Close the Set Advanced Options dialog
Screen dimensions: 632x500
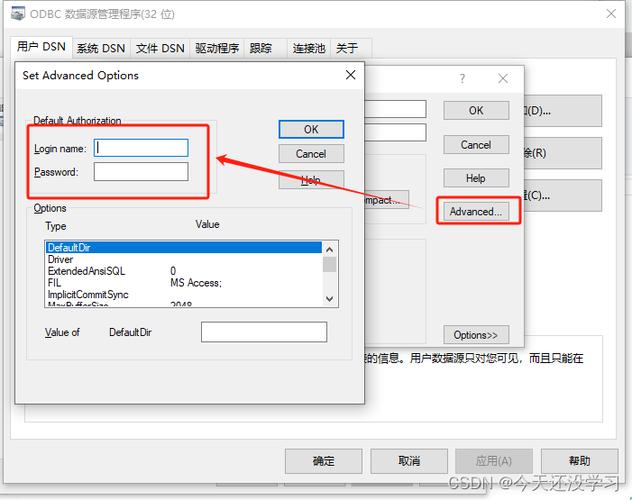350,75
